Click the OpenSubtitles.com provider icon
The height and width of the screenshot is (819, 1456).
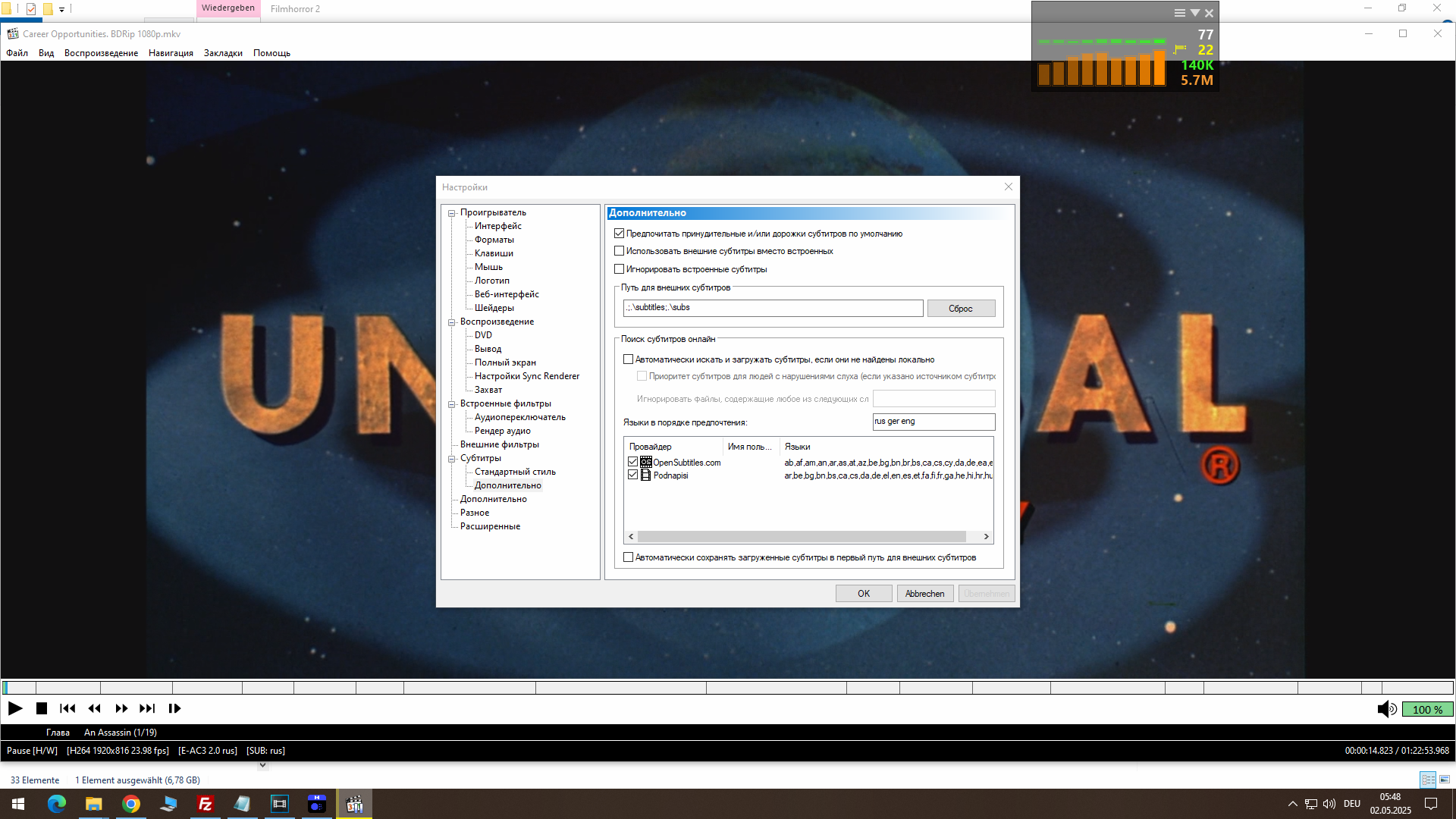(646, 462)
